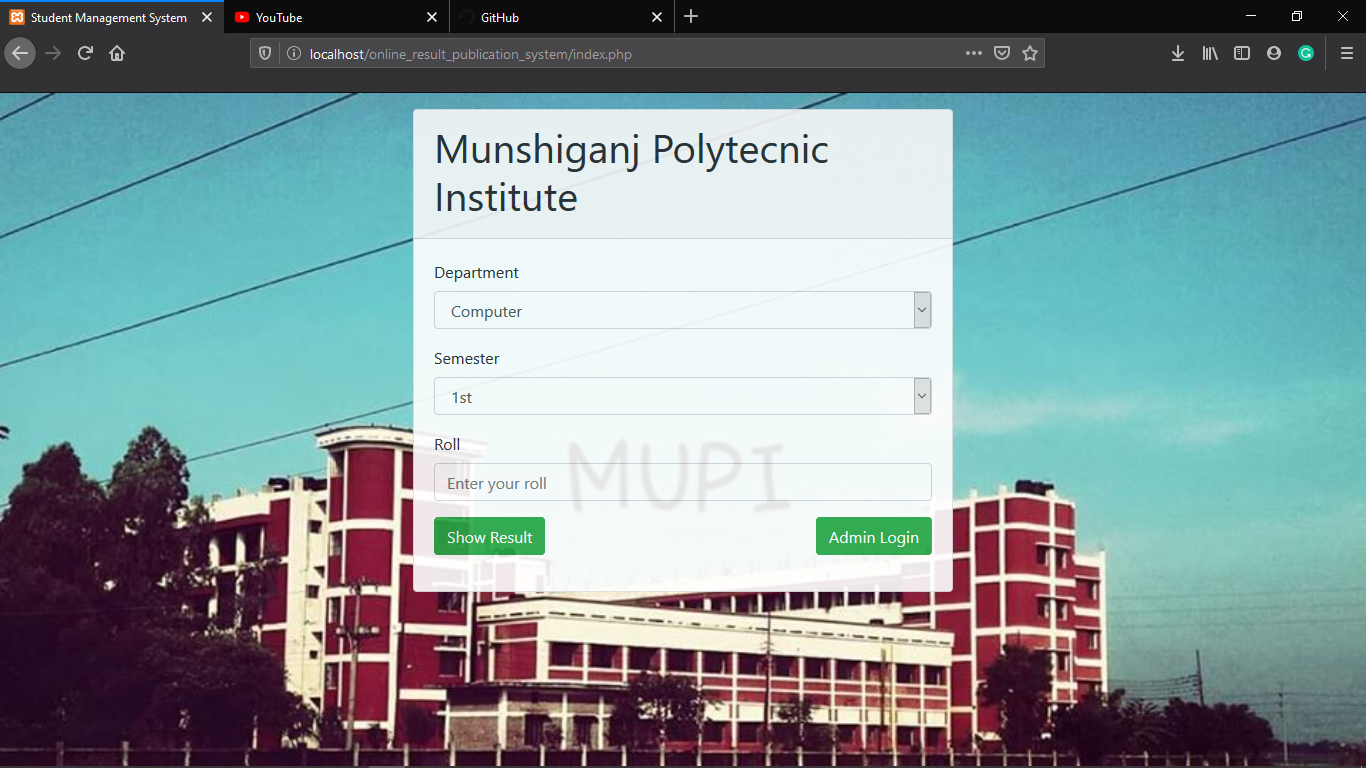Click the tracking protection shield icon
This screenshot has height=768, width=1366.
264,53
